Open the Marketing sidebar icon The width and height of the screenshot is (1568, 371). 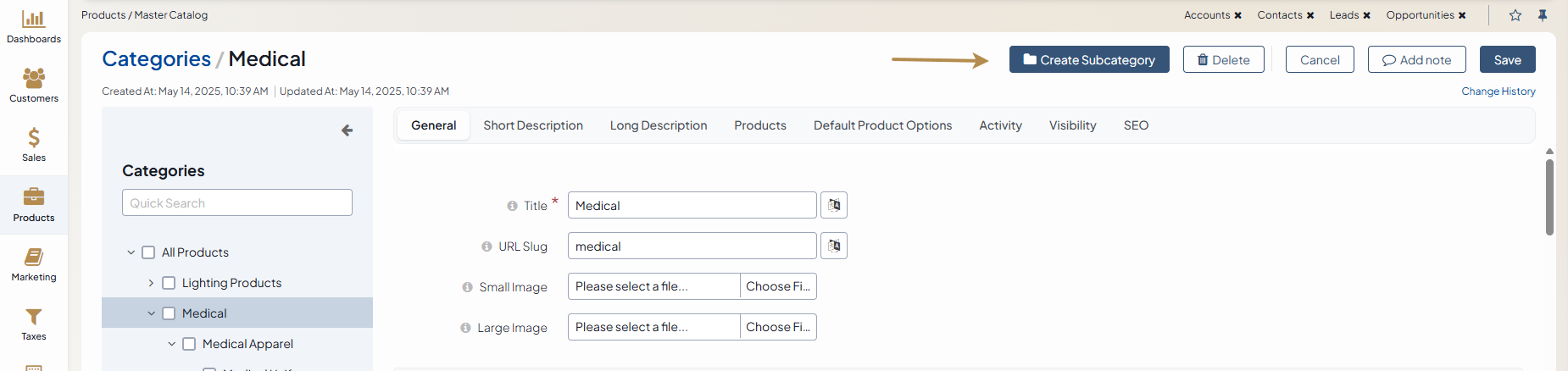tap(33, 263)
